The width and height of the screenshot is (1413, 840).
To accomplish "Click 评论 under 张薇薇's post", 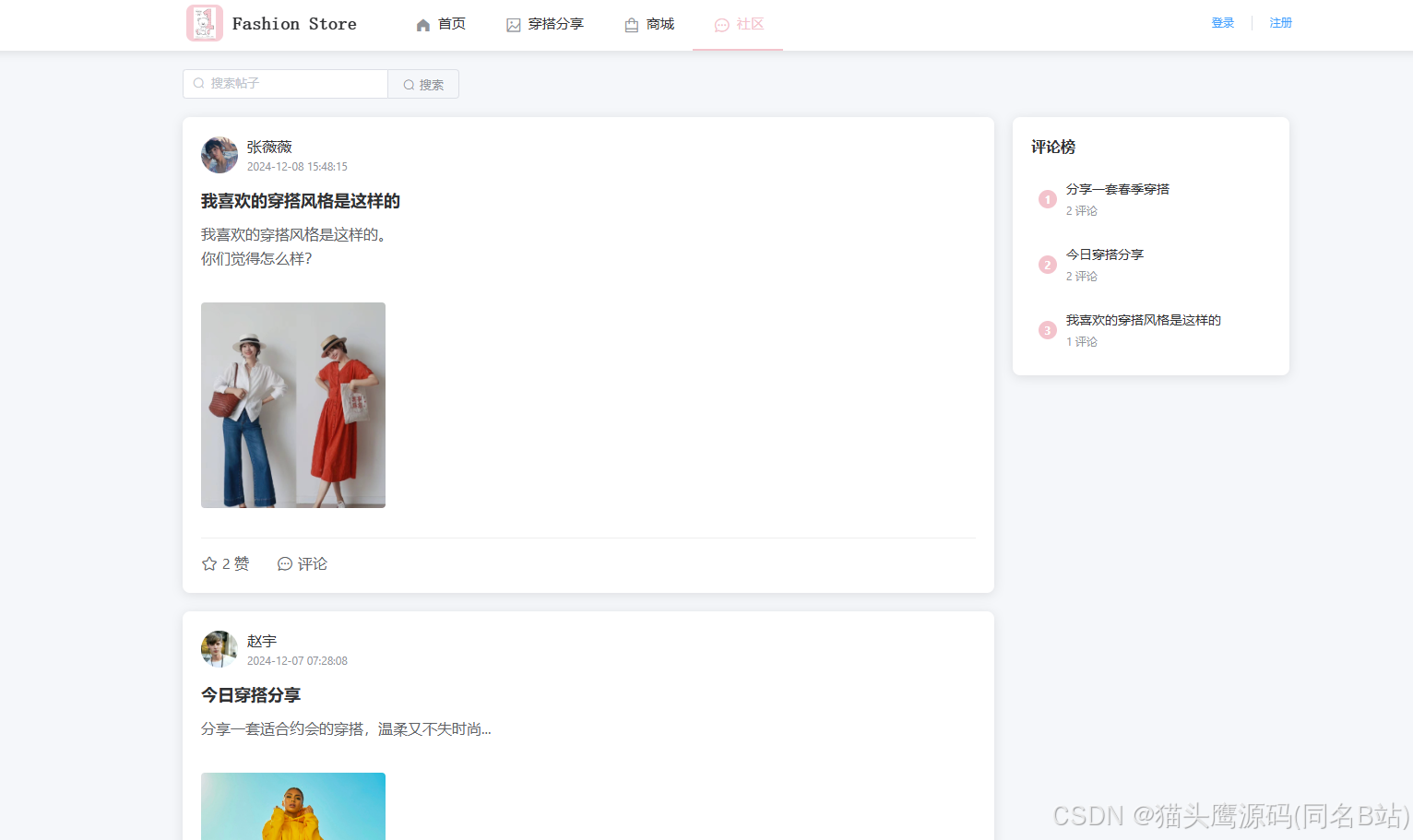I will 303,563.
